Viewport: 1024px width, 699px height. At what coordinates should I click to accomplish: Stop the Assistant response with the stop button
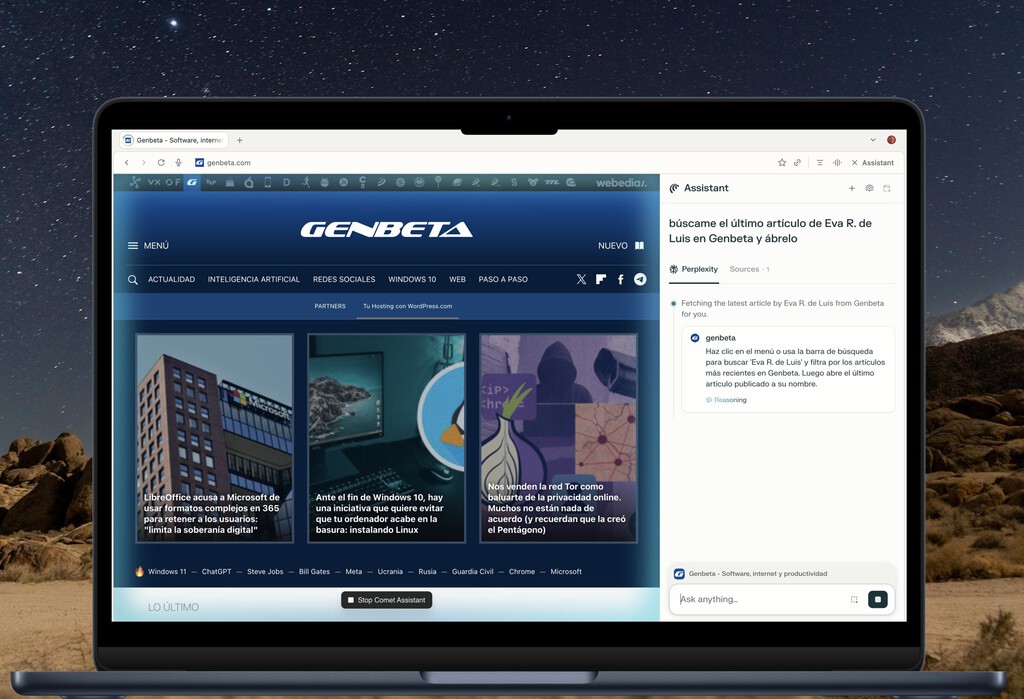[x=877, y=599]
